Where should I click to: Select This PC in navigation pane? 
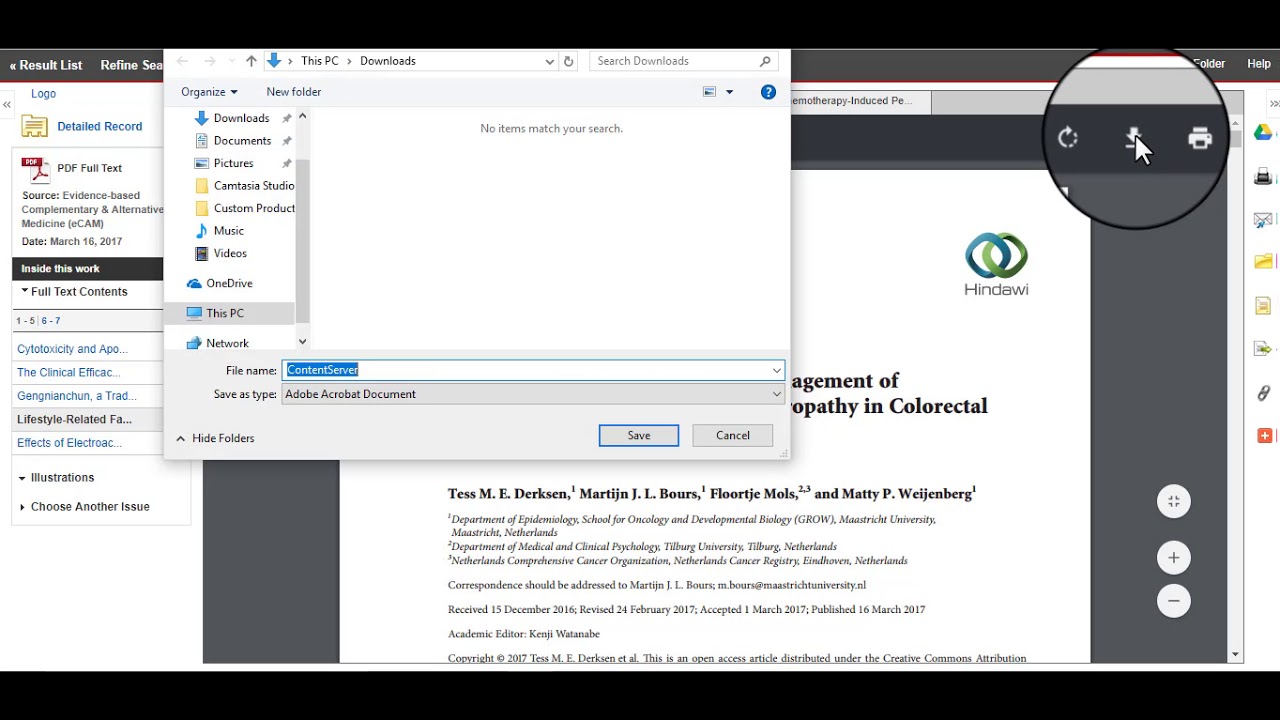click(x=225, y=313)
